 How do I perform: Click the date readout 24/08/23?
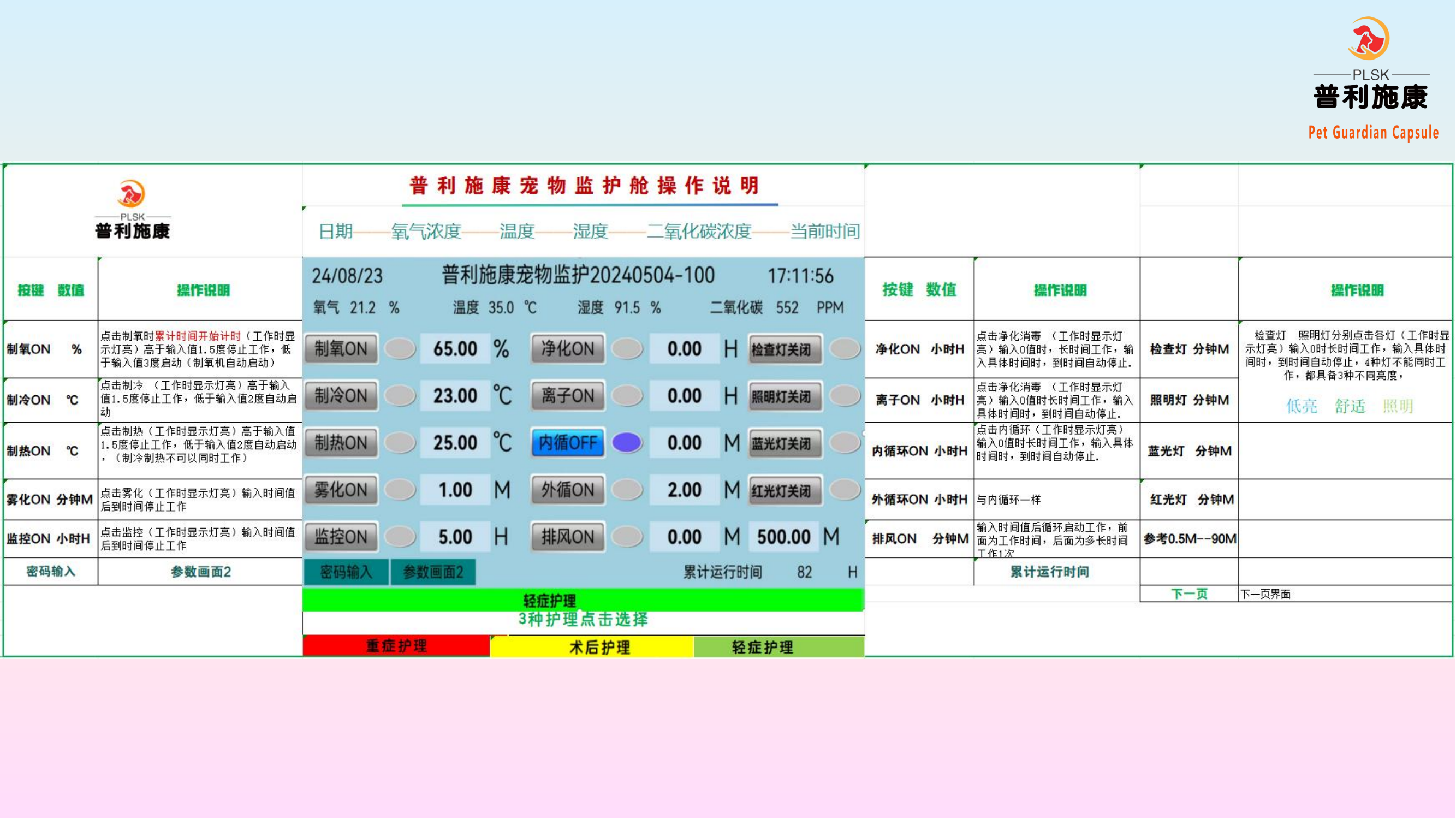[x=347, y=276]
